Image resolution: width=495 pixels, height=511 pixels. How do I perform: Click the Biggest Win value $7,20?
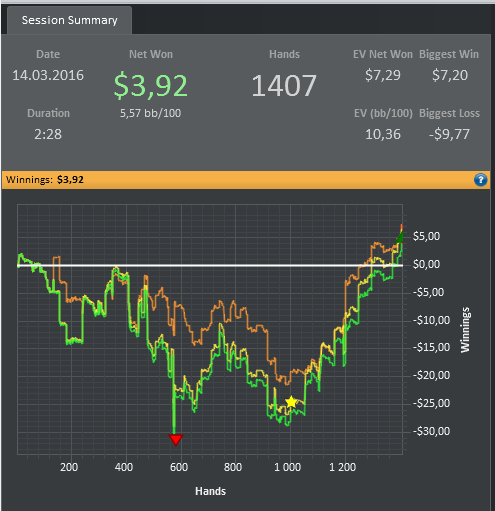click(450, 75)
